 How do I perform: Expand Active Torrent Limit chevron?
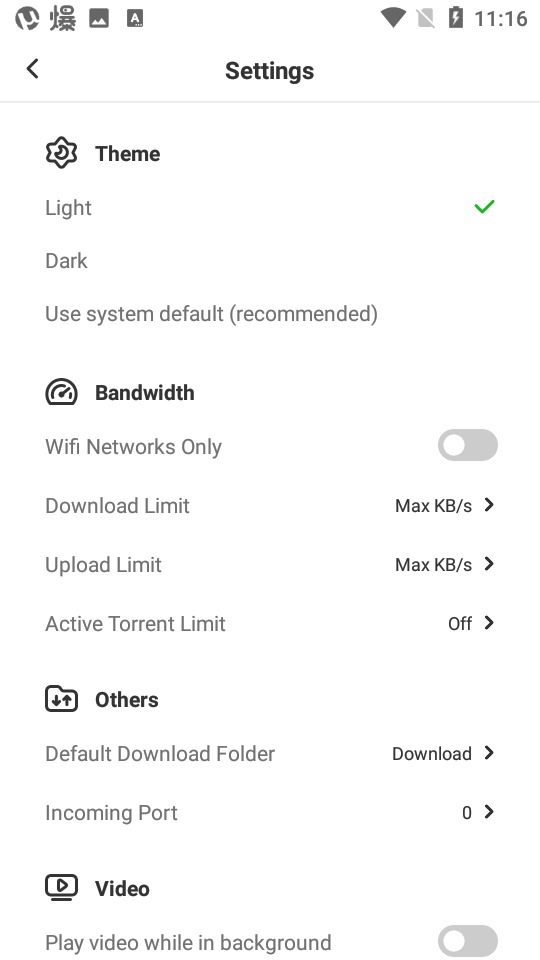pos(489,623)
